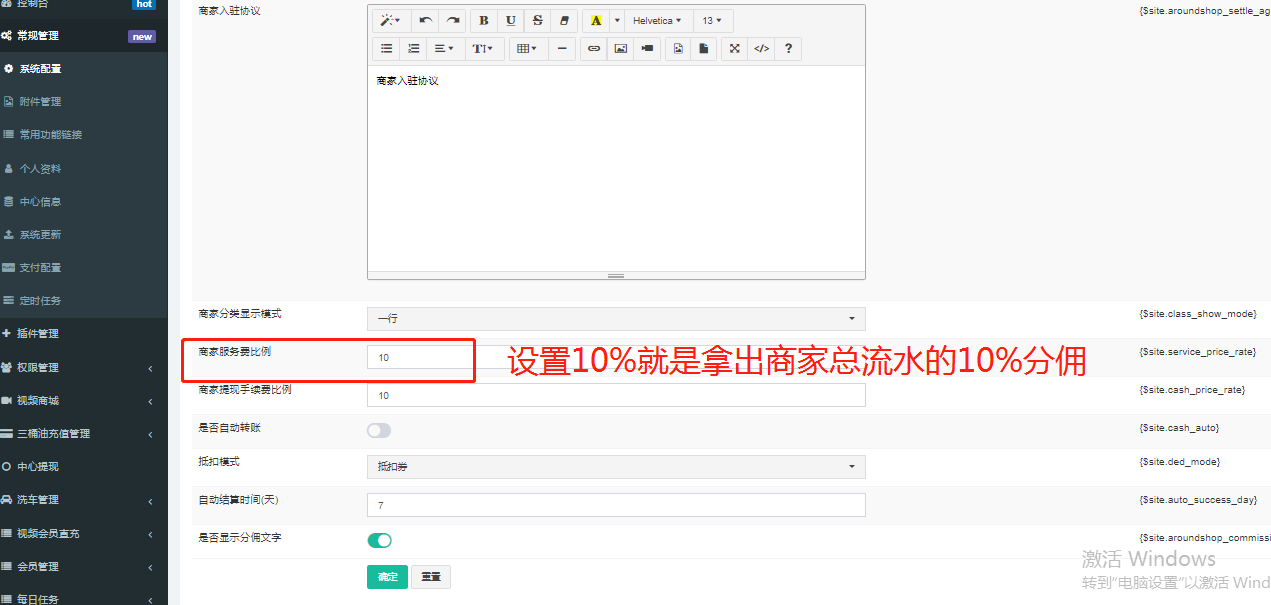The width and height of the screenshot is (1271, 605).
Task: Expand the 洗车管理 sidebar group
Action: click(84, 500)
